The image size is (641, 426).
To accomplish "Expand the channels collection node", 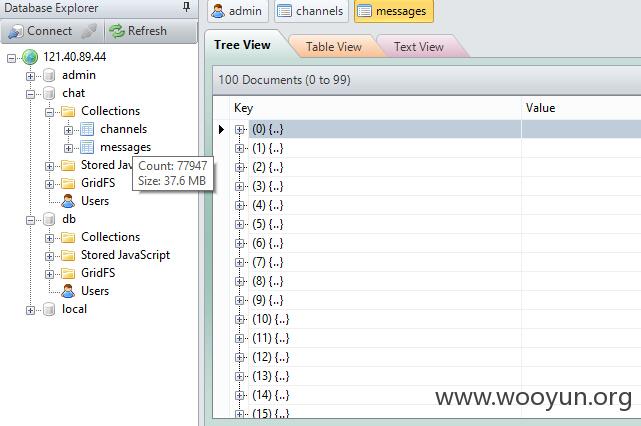I will 68,130.
